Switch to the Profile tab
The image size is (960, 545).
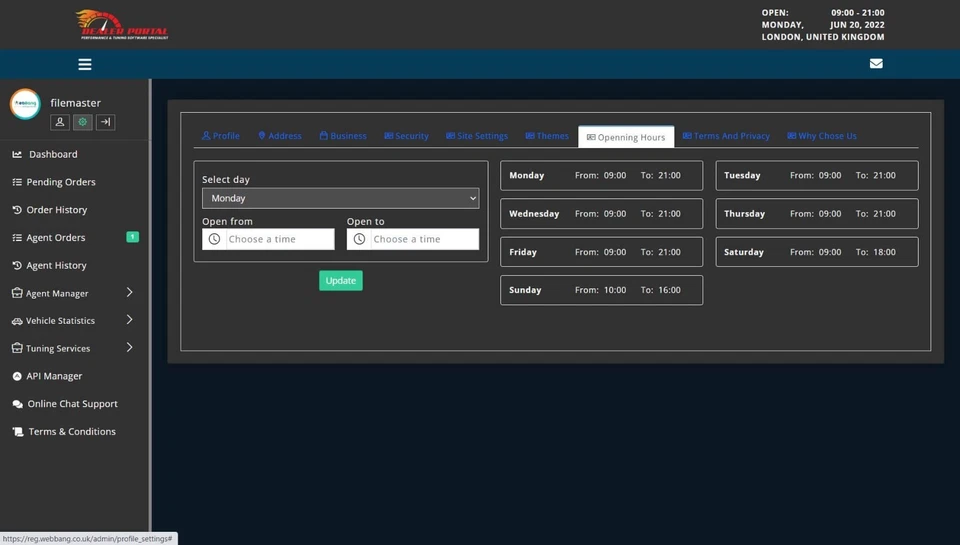click(220, 136)
